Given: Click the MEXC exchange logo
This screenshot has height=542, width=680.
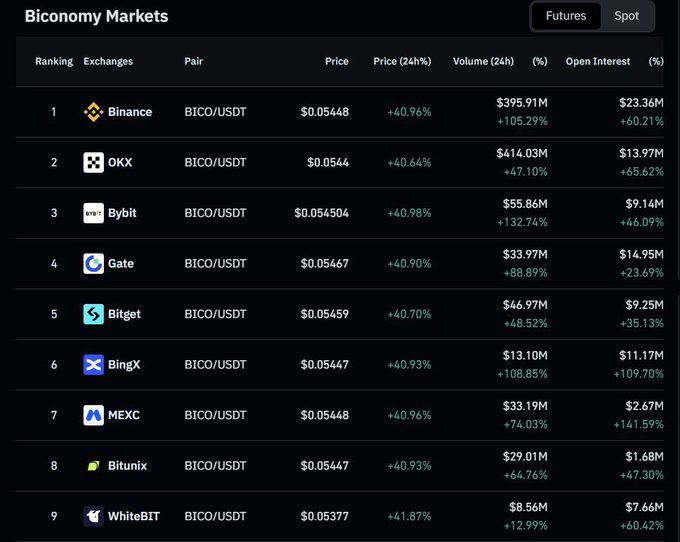Looking at the screenshot, I should pyautogui.click(x=93, y=415).
